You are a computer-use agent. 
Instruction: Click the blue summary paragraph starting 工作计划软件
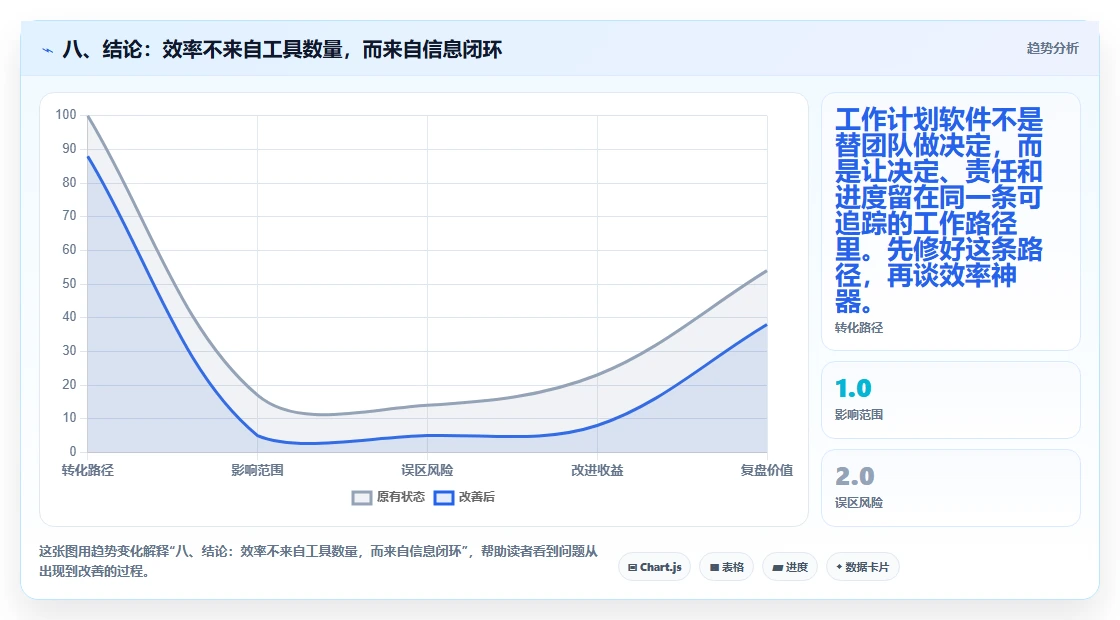939,210
